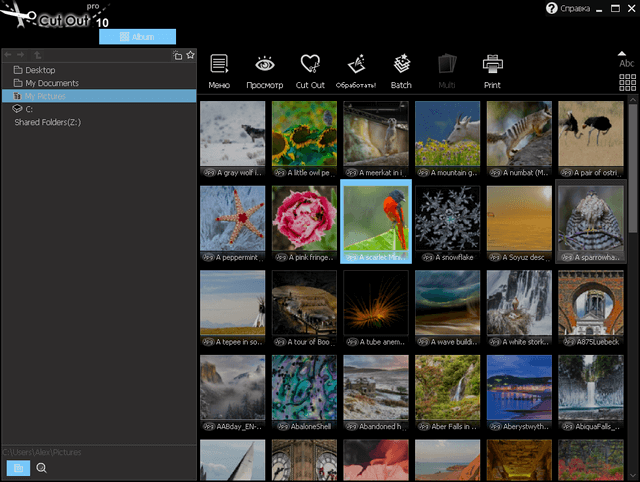Click the Print printer icon
640x482 pixels.
pos(492,69)
